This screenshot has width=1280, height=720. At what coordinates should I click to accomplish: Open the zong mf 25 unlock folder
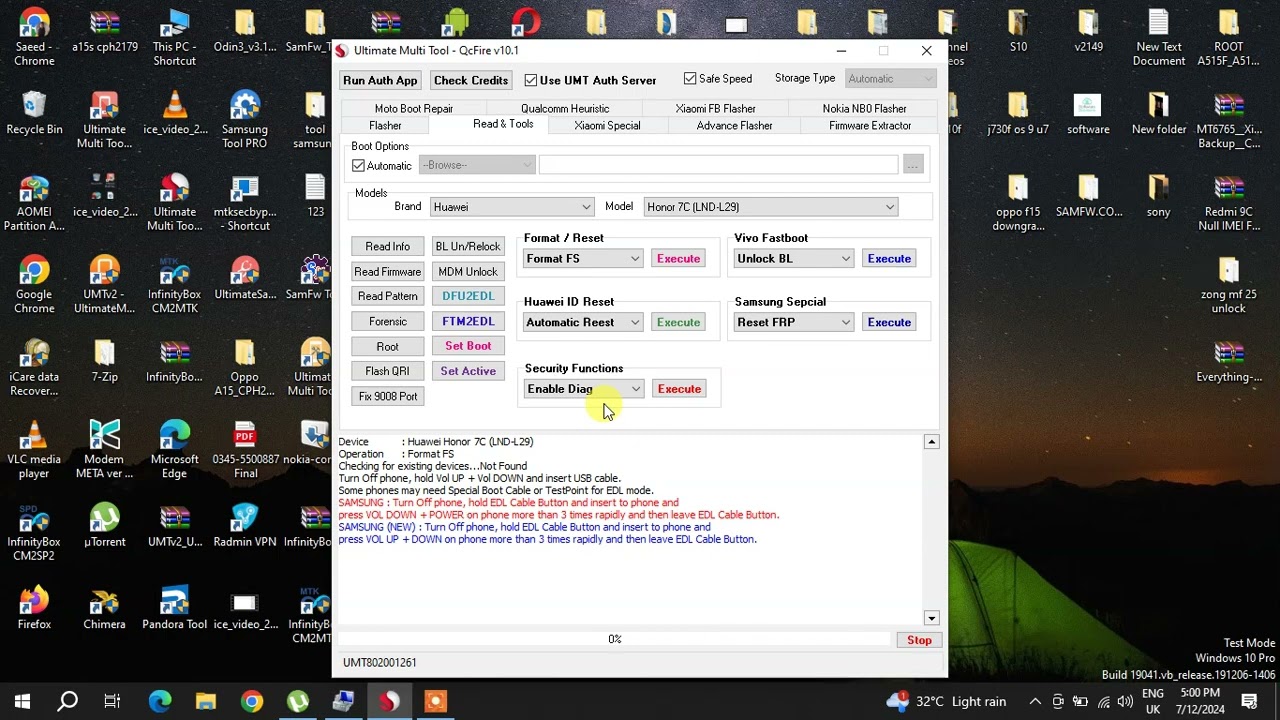click(x=1228, y=285)
